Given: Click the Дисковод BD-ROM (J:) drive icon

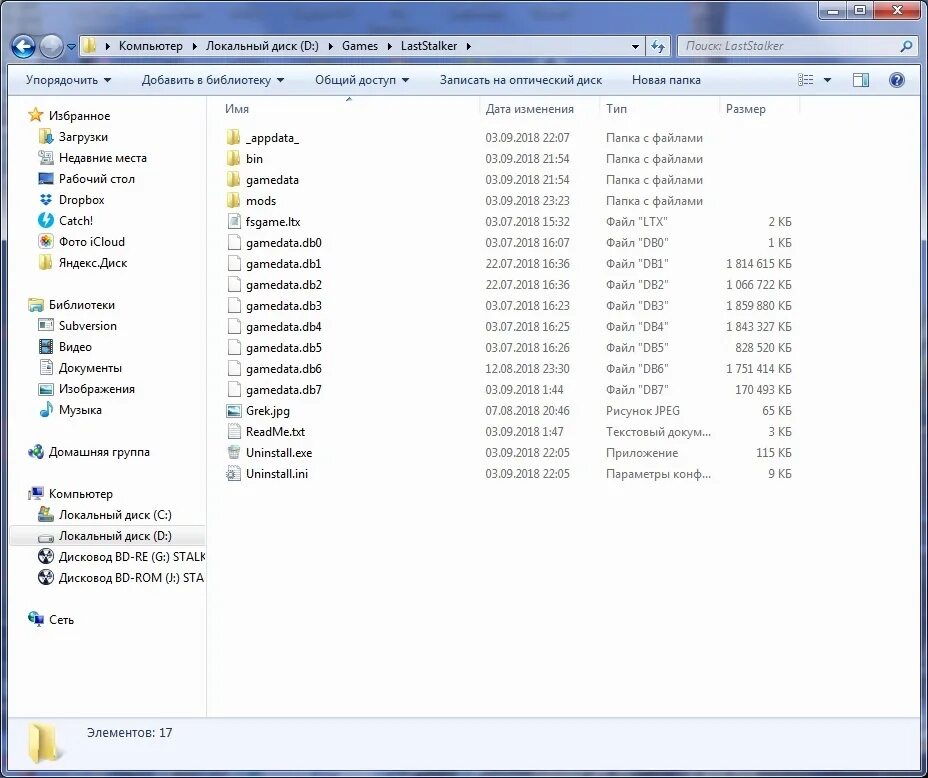Looking at the screenshot, I should coord(46,577).
